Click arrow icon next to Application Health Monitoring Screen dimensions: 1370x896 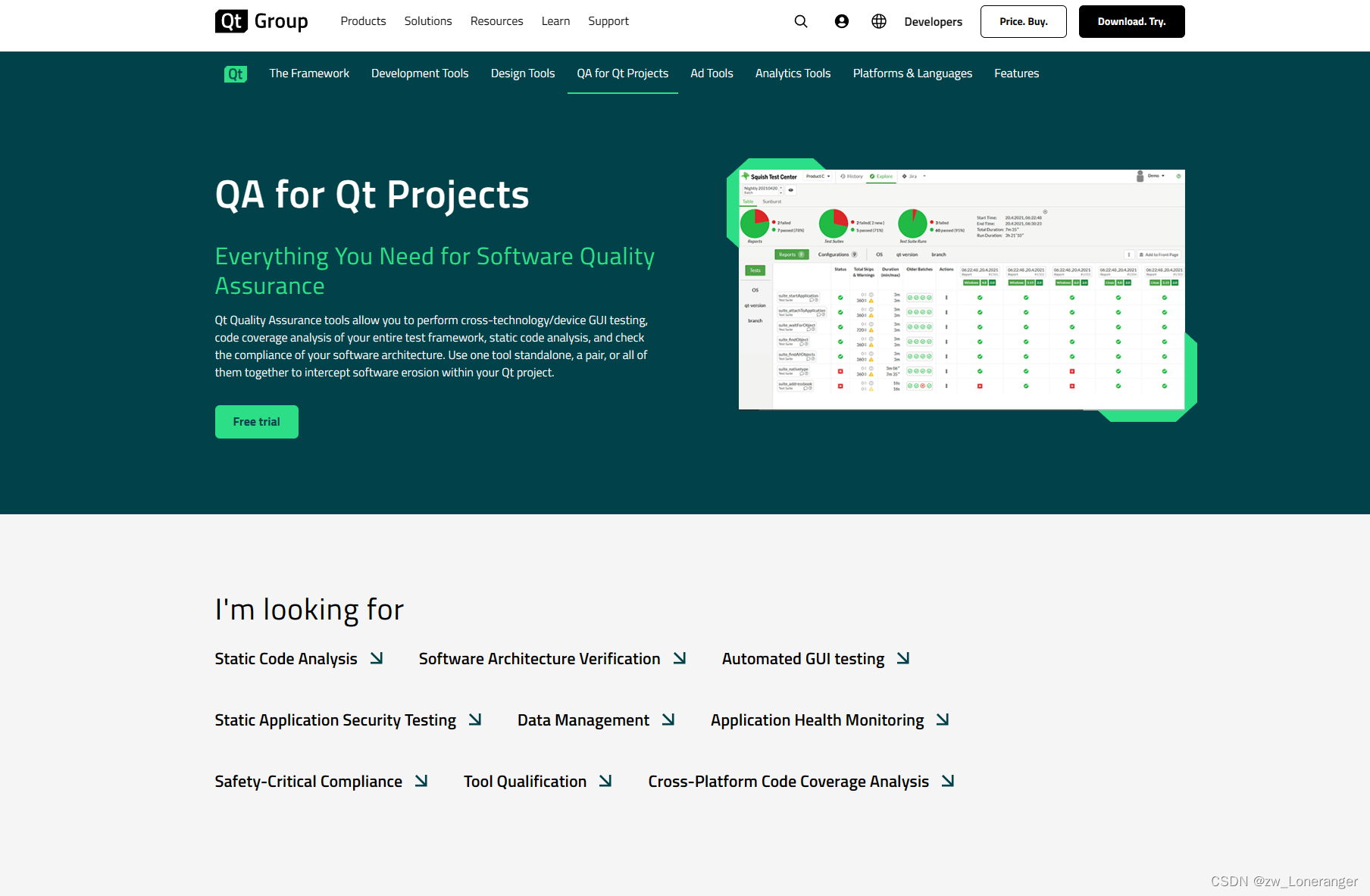click(943, 720)
